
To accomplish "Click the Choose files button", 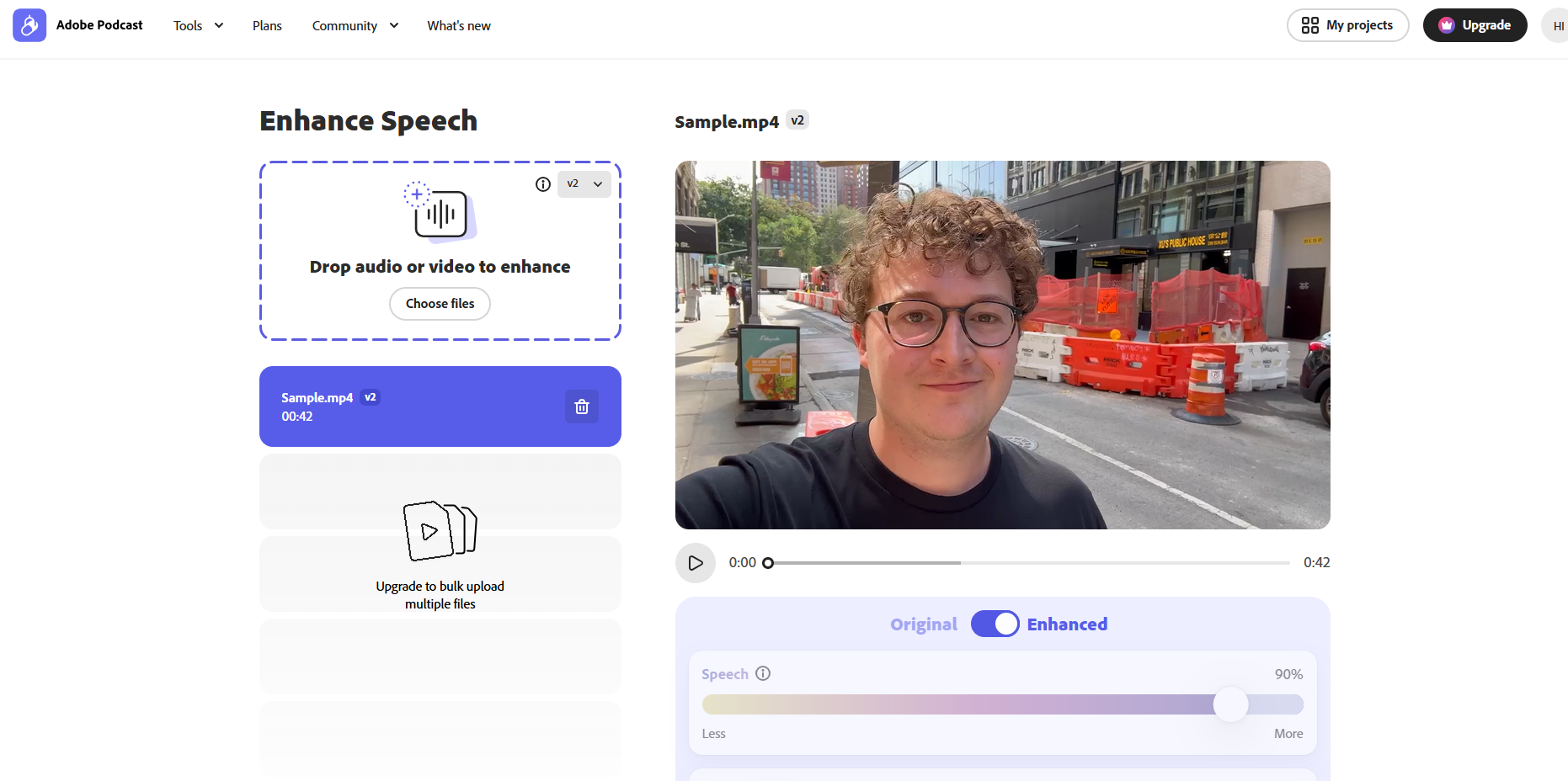I will point(440,304).
